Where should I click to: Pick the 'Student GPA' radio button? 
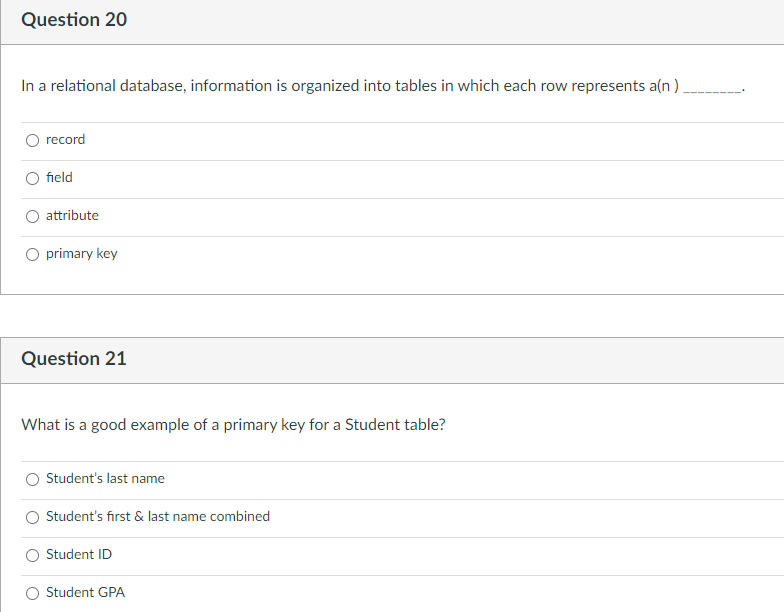pyautogui.click(x=32, y=594)
